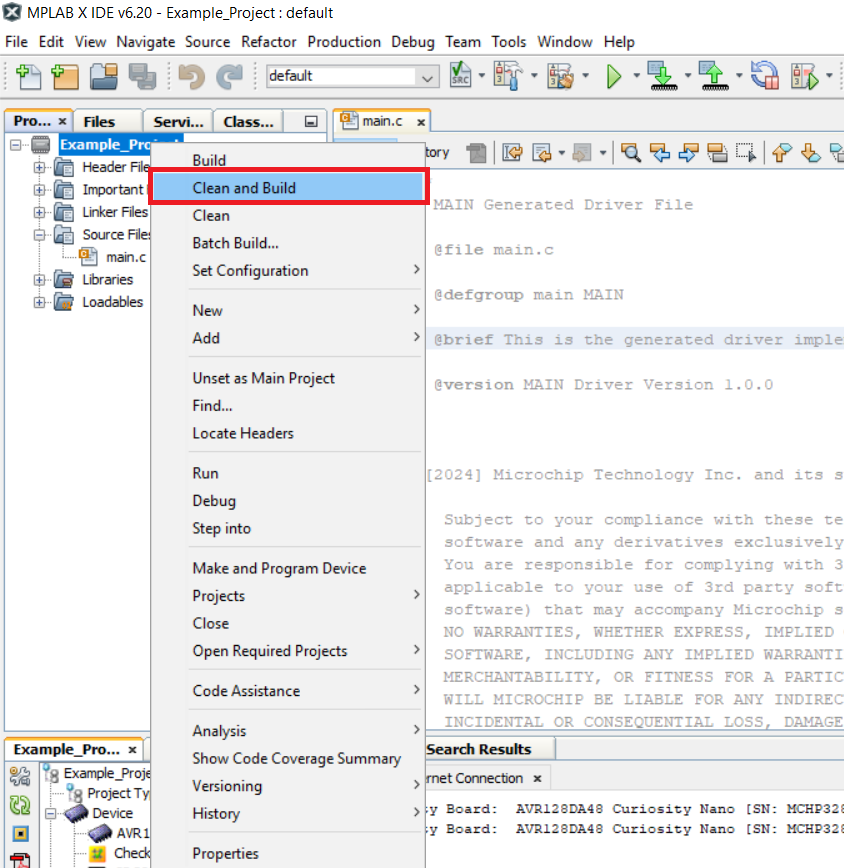The width and height of the screenshot is (844, 868).
Task: Choose Make and Program Device menu entry
Action: (x=288, y=568)
